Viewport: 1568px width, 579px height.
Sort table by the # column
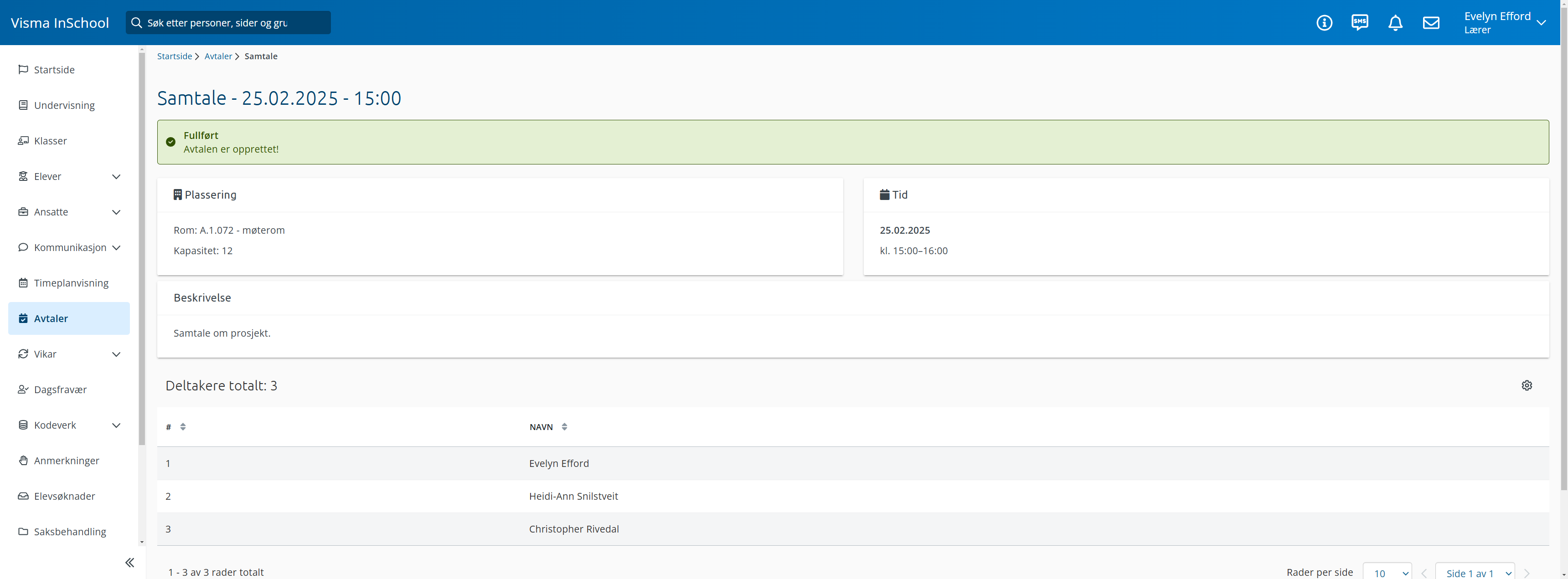point(183,427)
